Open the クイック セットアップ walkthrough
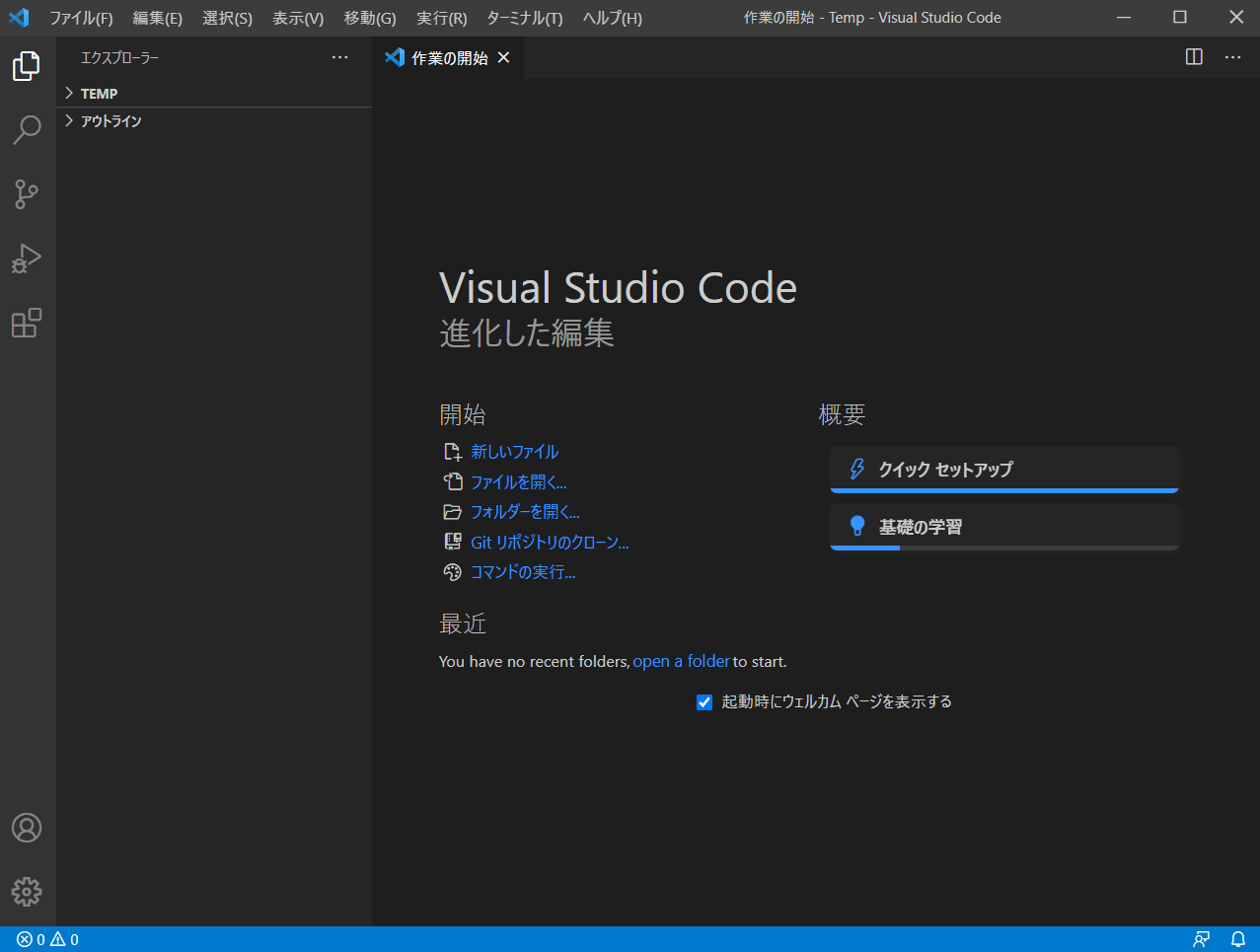Screen dimensions: 1260x952 click(1004, 469)
